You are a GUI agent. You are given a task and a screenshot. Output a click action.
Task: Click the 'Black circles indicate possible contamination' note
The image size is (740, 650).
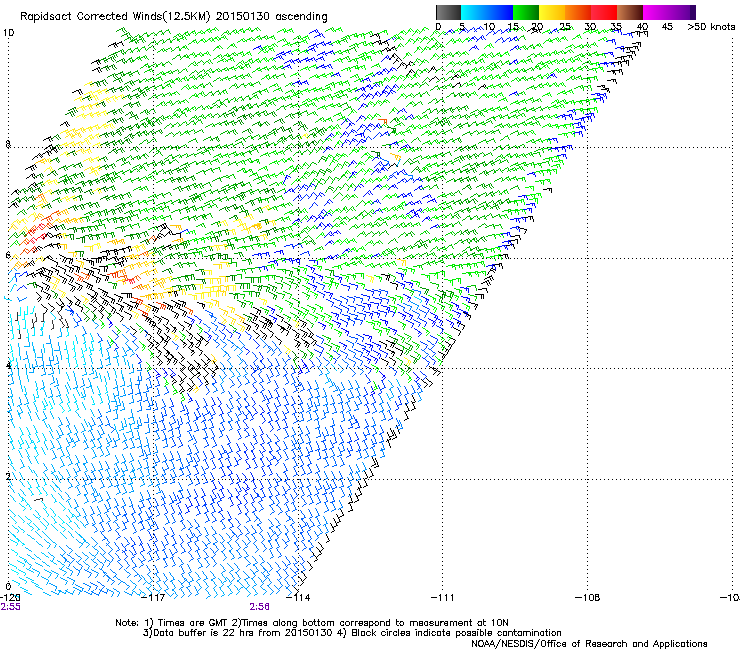(x=456, y=633)
